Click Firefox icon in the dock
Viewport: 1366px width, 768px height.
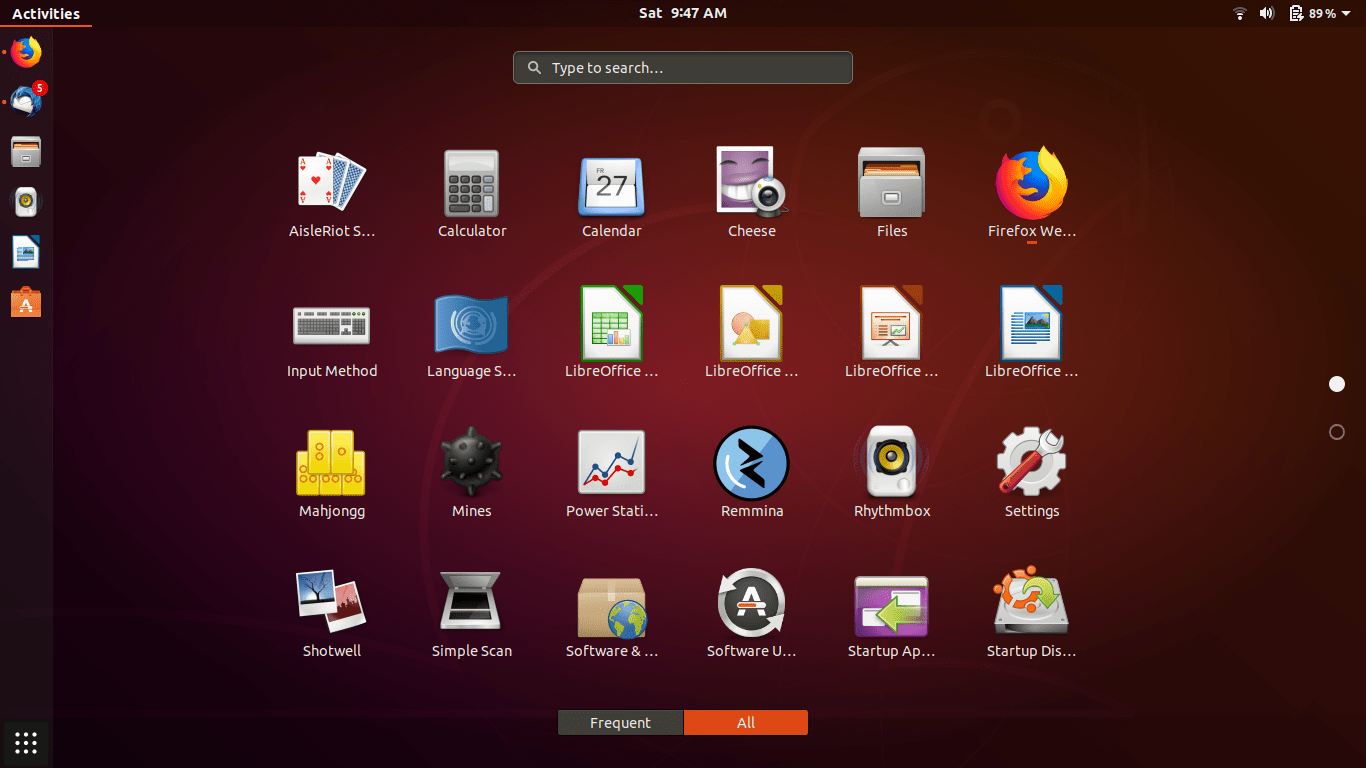(x=26, y=52)
